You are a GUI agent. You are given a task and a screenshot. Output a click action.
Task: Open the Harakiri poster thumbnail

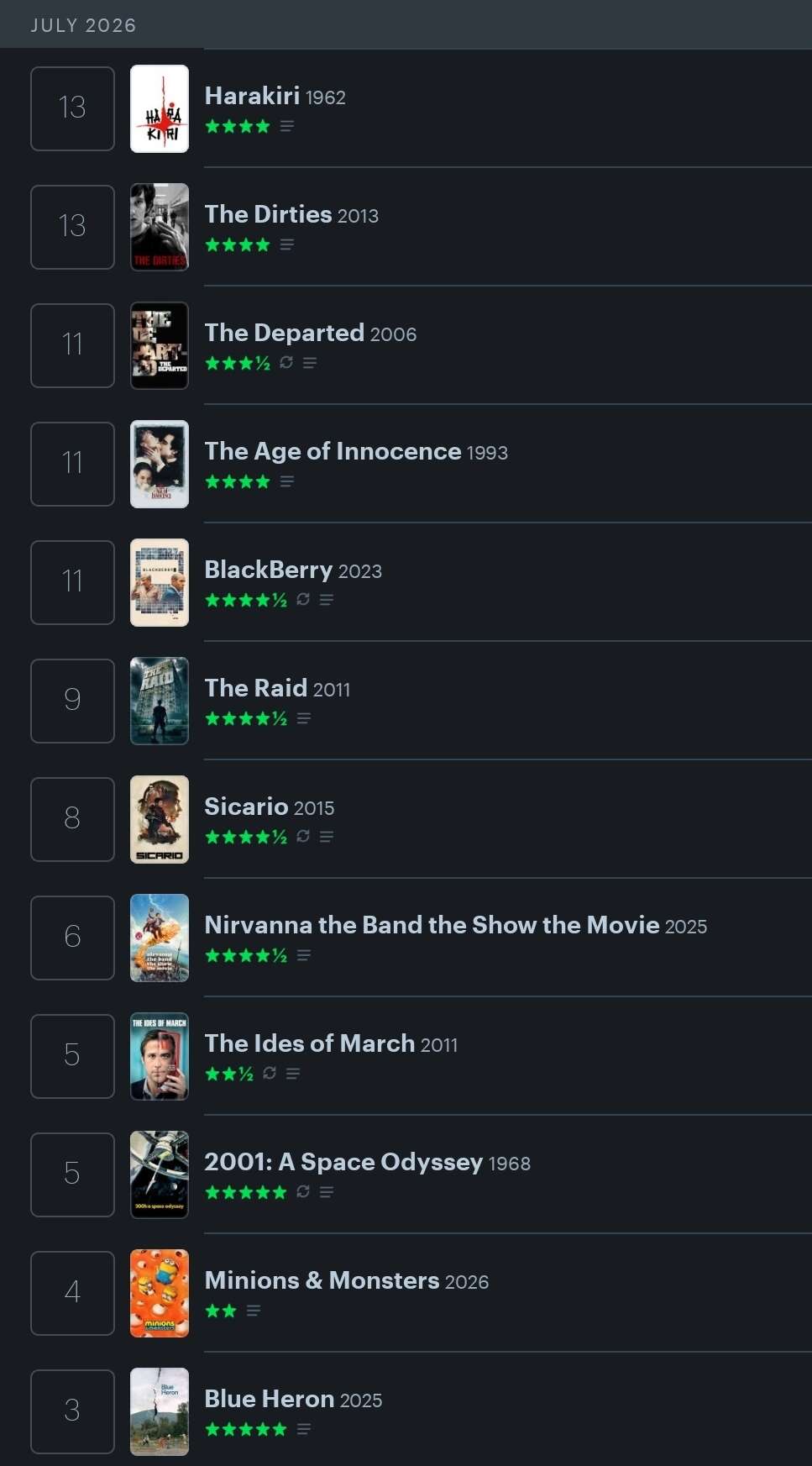(x=160, y=108)
